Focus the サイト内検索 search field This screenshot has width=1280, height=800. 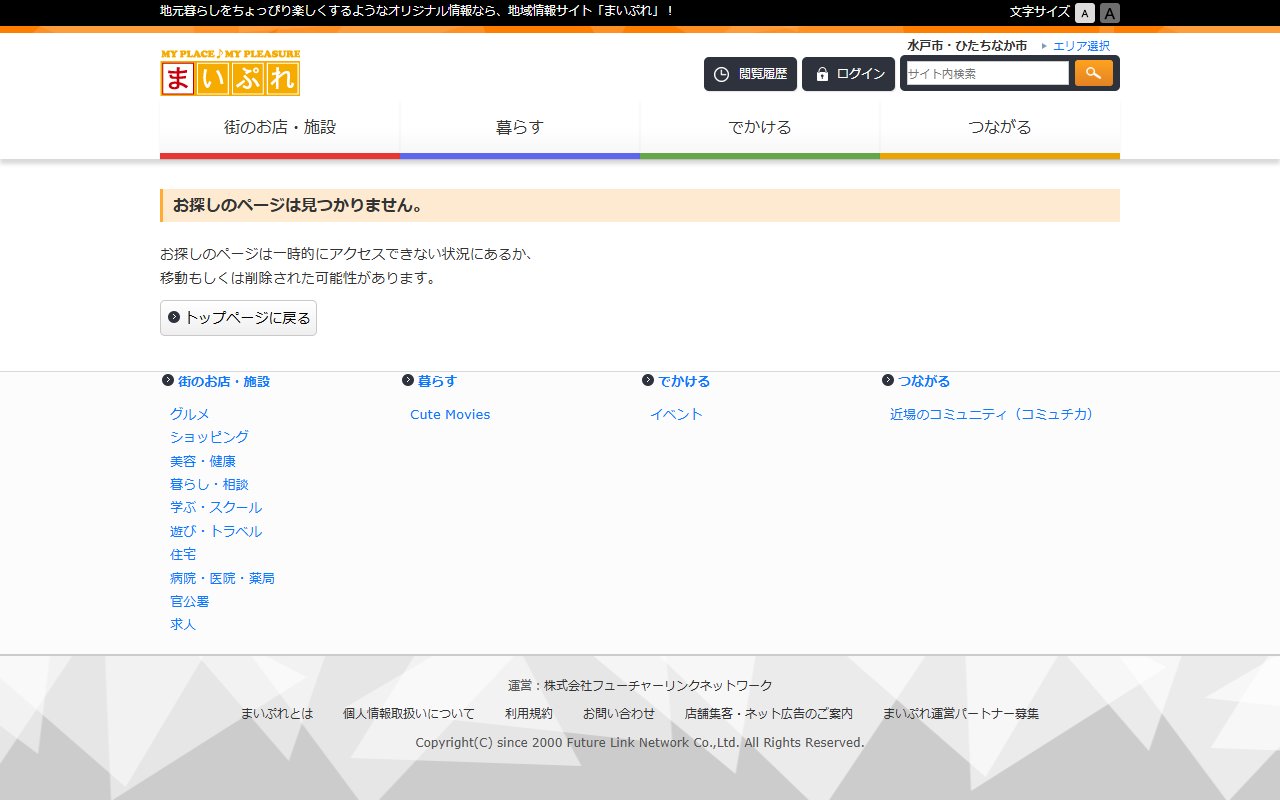pyautogui.click(x=987, y=73)
